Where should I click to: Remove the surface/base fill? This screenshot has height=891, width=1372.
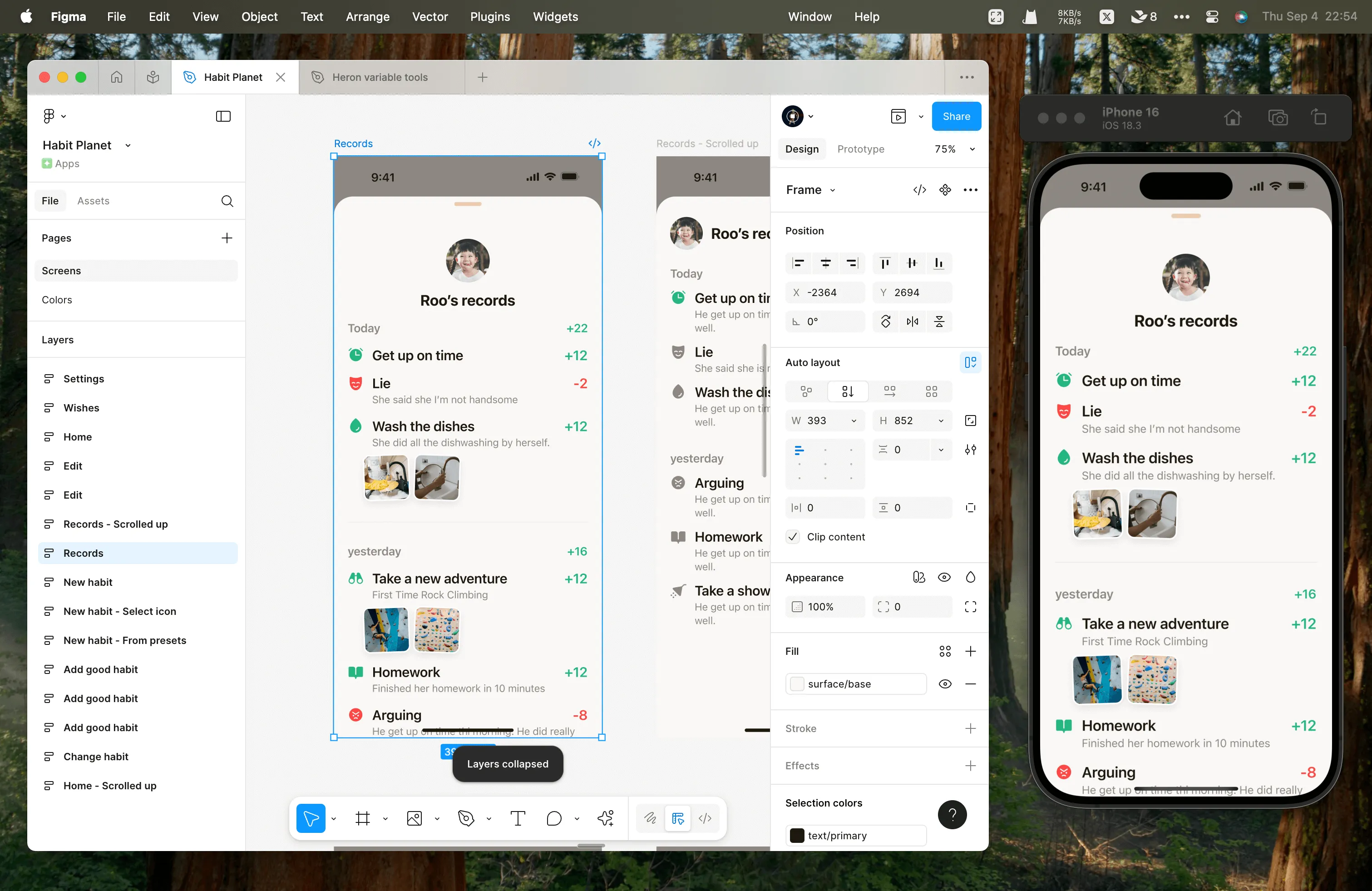tap(970, 683)
